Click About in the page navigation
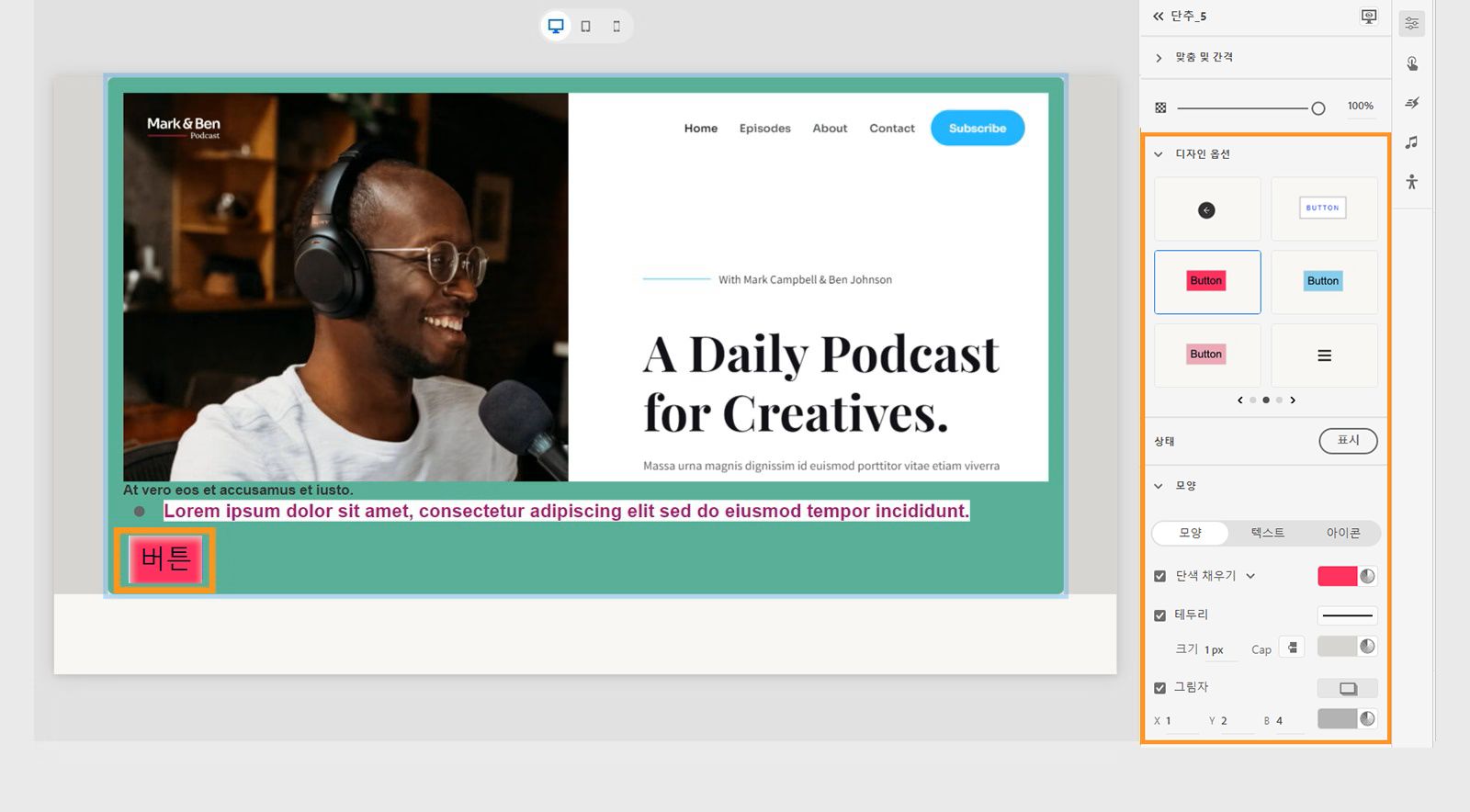The height and width of the screenshot is (812, 1470). tap(830, 129)
